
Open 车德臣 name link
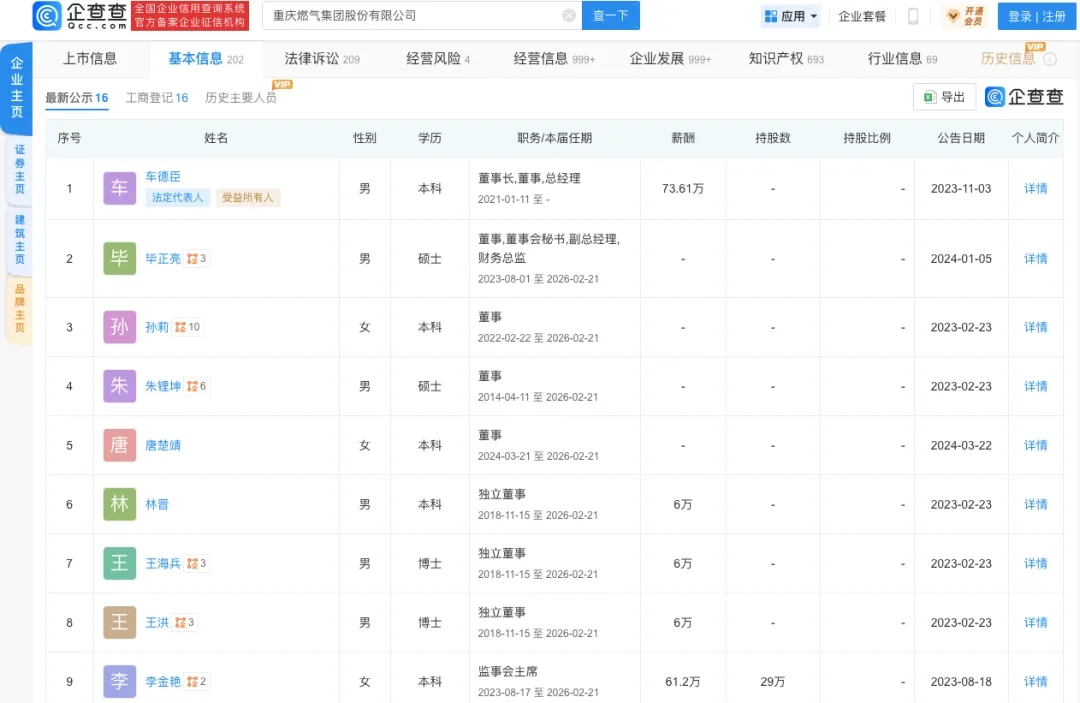point(163,176)
